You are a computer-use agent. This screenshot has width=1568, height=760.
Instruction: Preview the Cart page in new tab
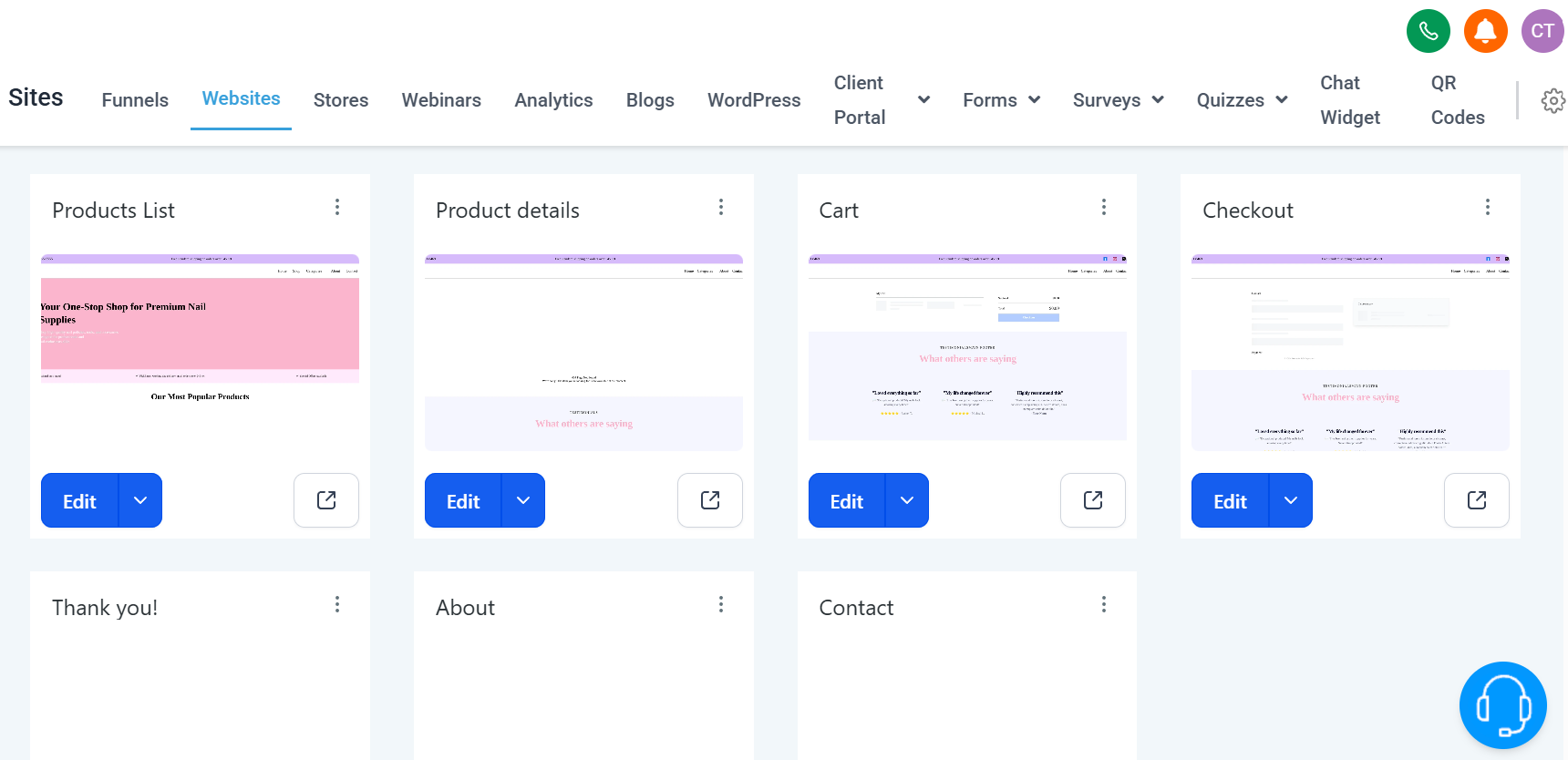1092,500
